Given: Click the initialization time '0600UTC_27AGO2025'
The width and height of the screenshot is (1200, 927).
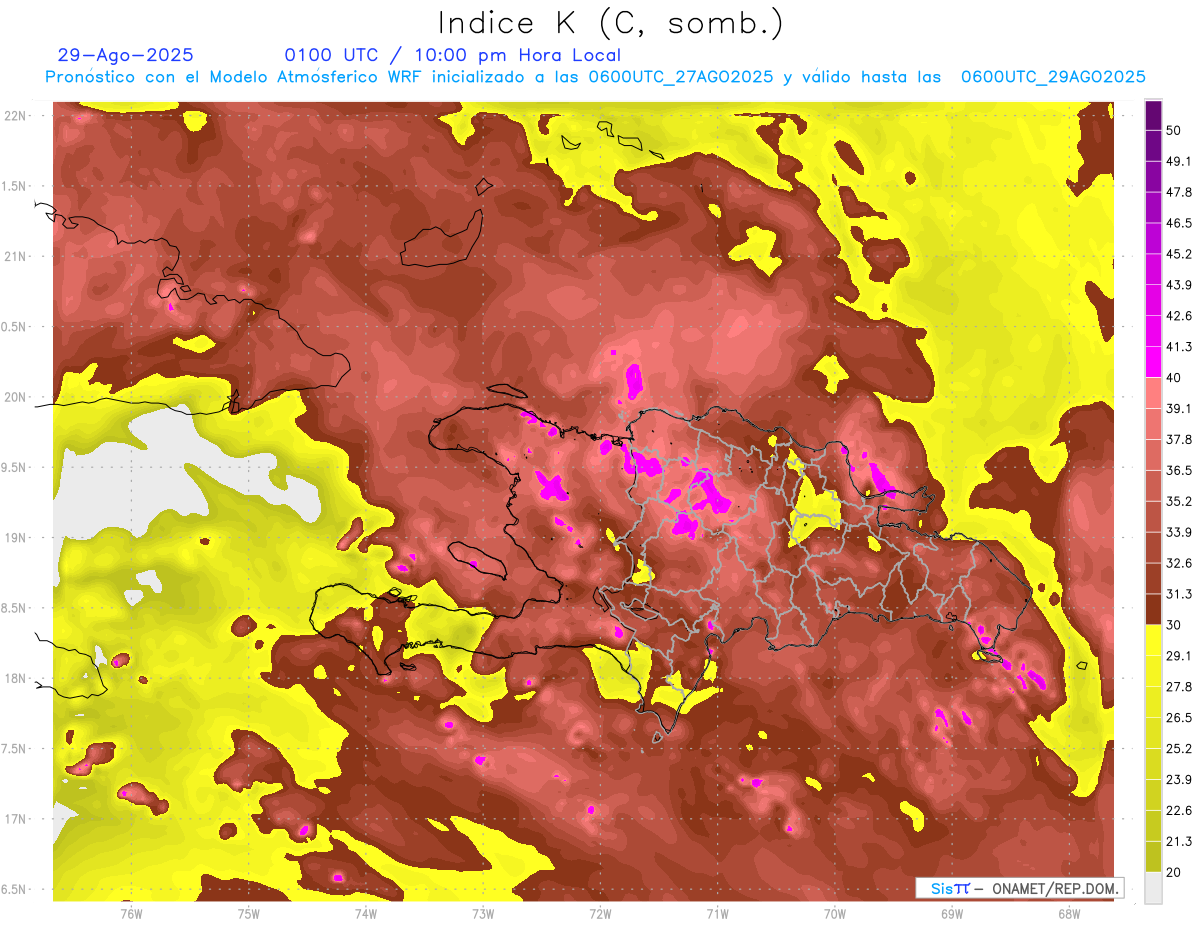Looking at the screenshot, I should click(681, 77).
